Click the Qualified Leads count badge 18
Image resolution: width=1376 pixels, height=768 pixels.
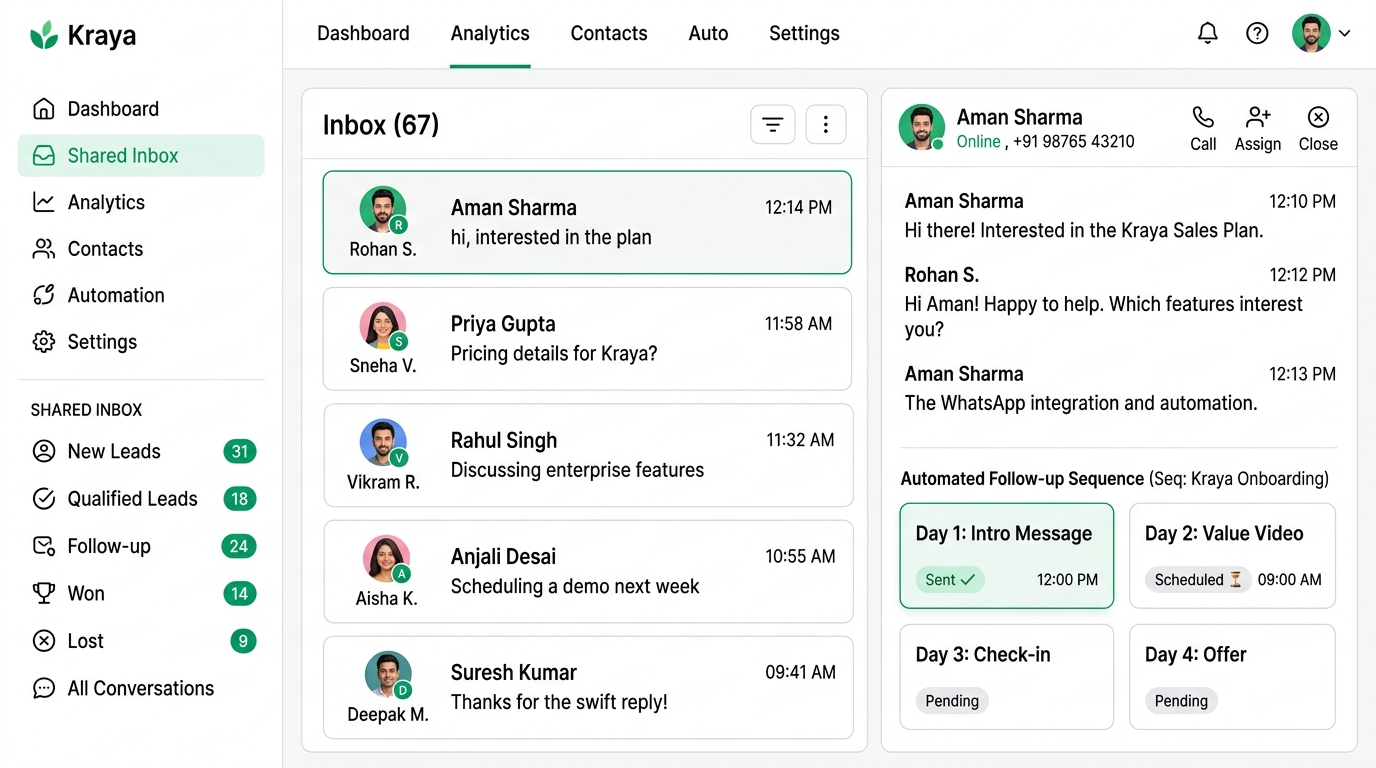click(x=240, y=499)
